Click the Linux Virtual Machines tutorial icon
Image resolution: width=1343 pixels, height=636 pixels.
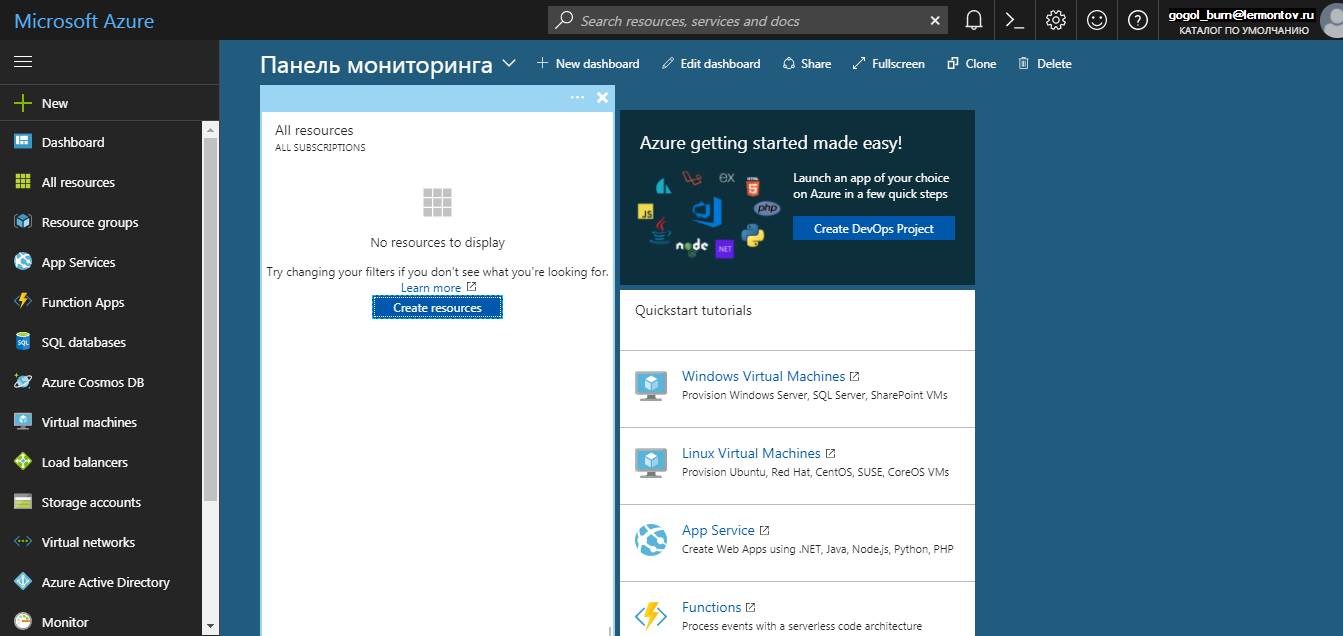(x=651, y=463)
